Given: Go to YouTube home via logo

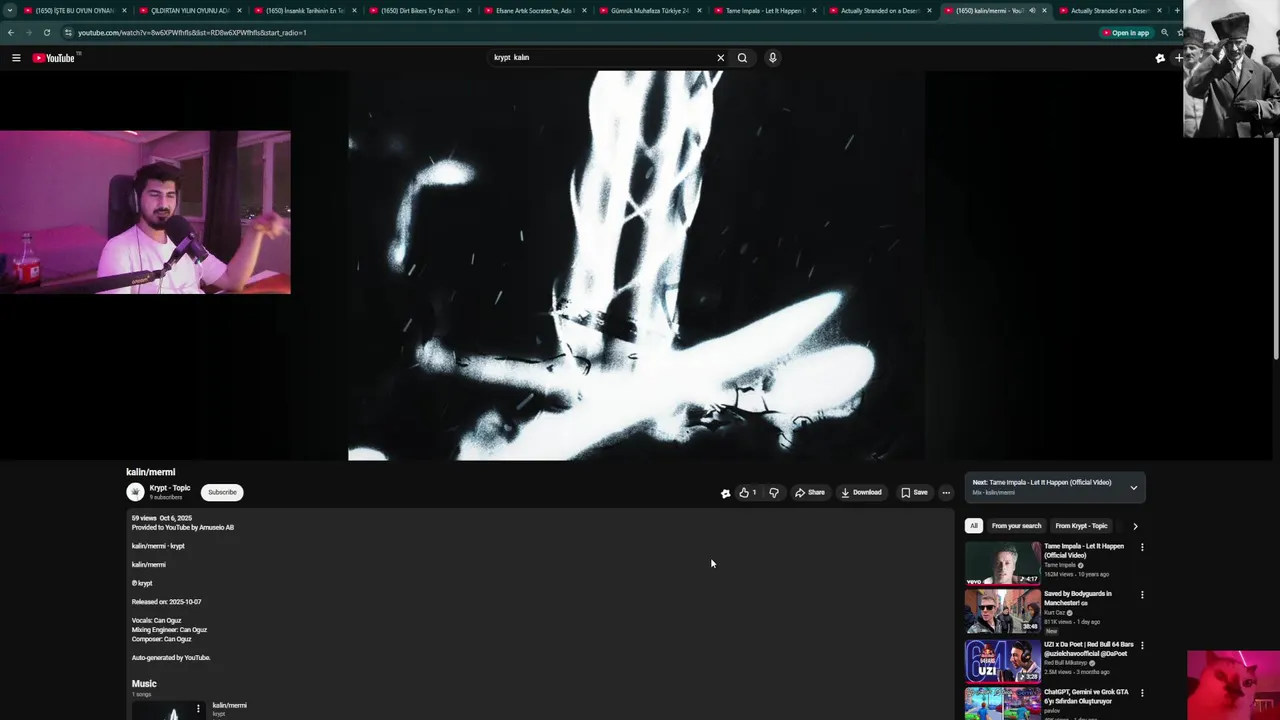Looking at the screenshot, I should coord(54,58).
